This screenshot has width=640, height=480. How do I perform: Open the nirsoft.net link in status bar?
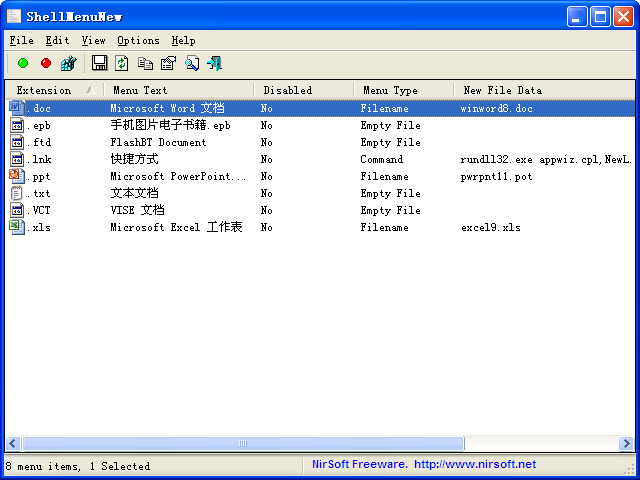(475, 464)
